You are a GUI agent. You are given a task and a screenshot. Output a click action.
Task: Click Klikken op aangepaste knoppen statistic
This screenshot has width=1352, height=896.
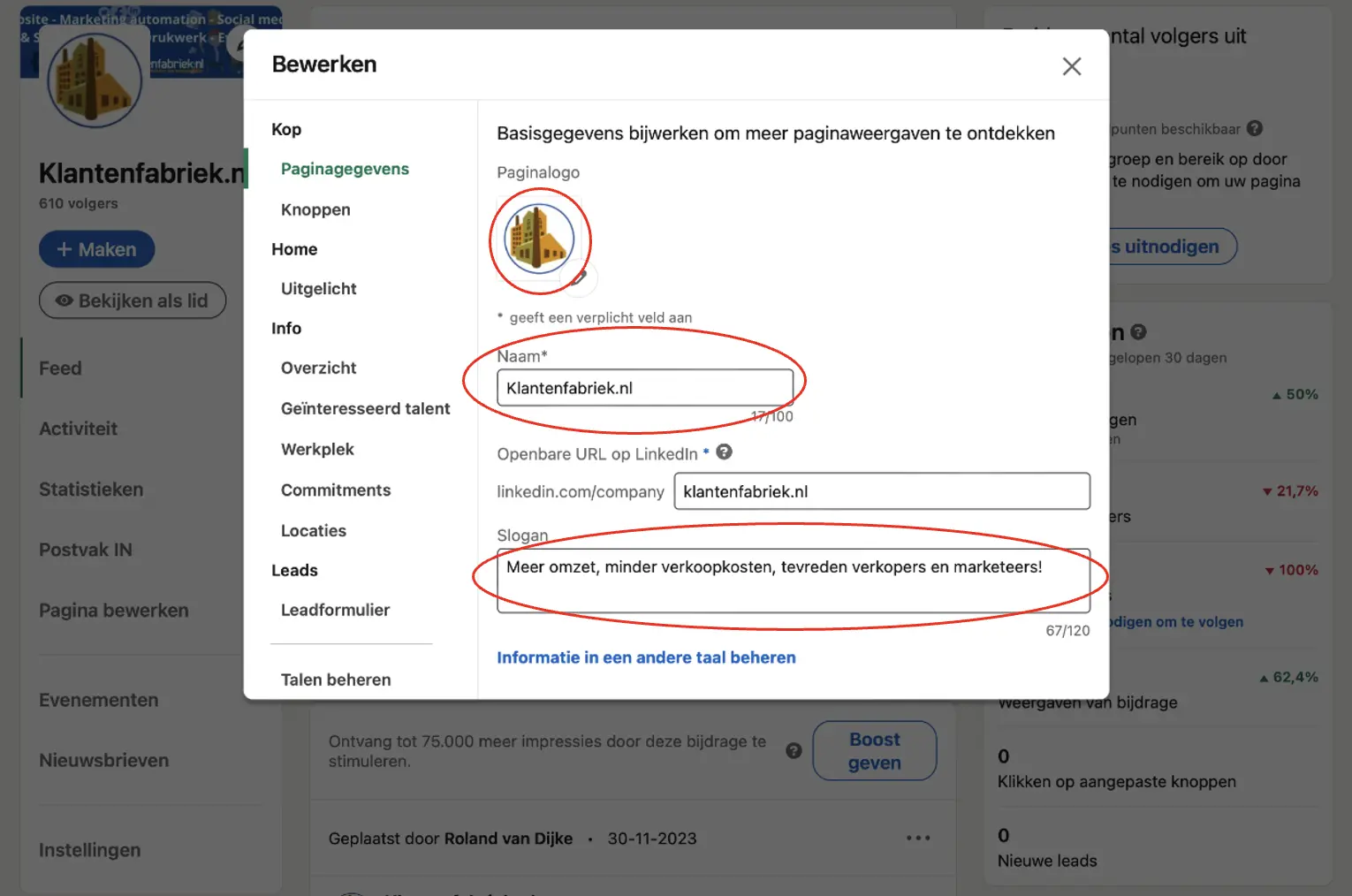[1117, 782]
